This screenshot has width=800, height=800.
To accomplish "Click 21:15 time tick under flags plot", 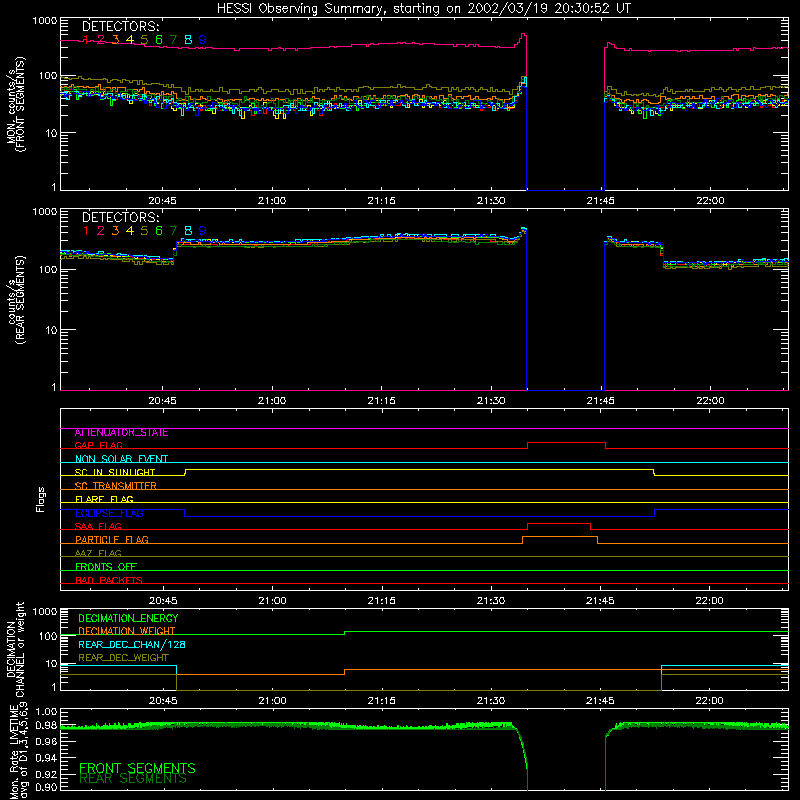I will click(x=382, y=601).
